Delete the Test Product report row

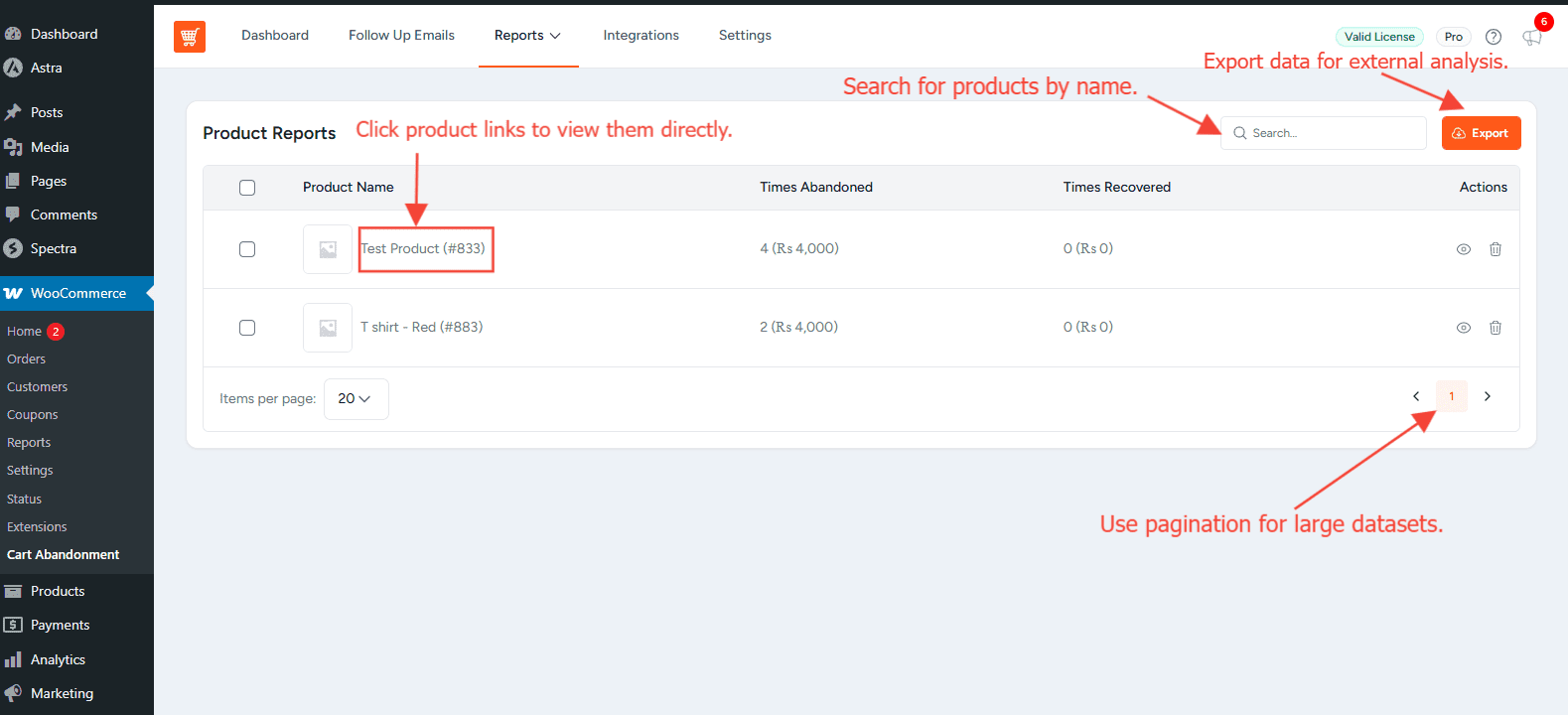click(x=1495, y=249)
